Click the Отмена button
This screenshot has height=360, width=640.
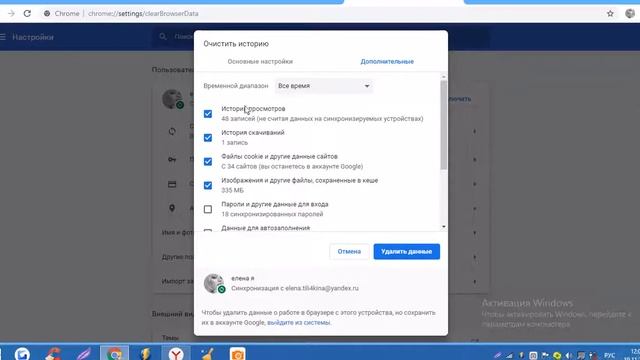coord(349,251)
